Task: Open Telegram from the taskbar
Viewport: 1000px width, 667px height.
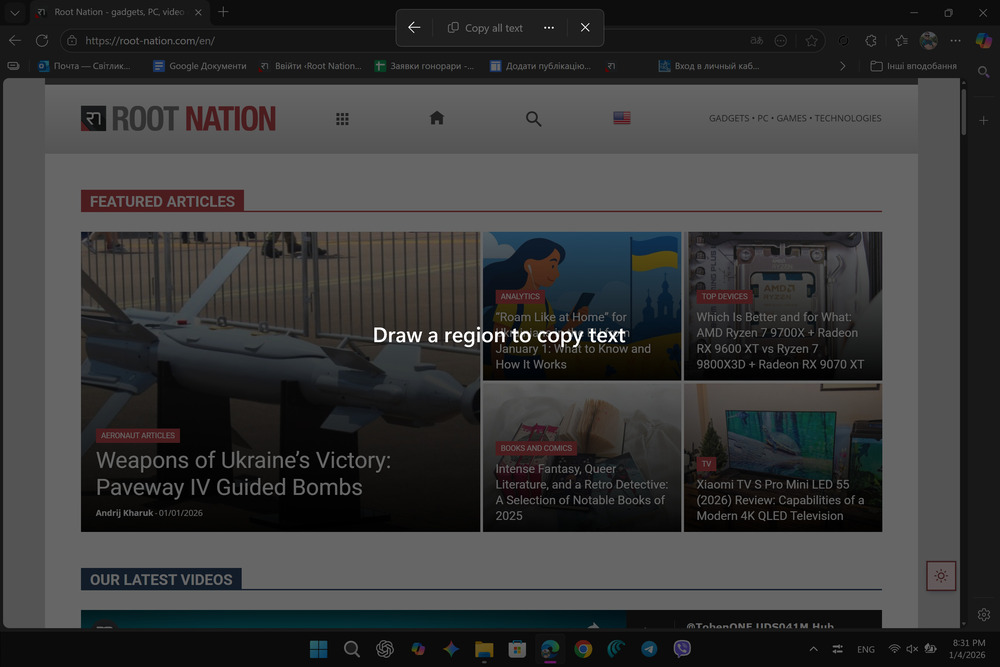Action: coord(649,649)
